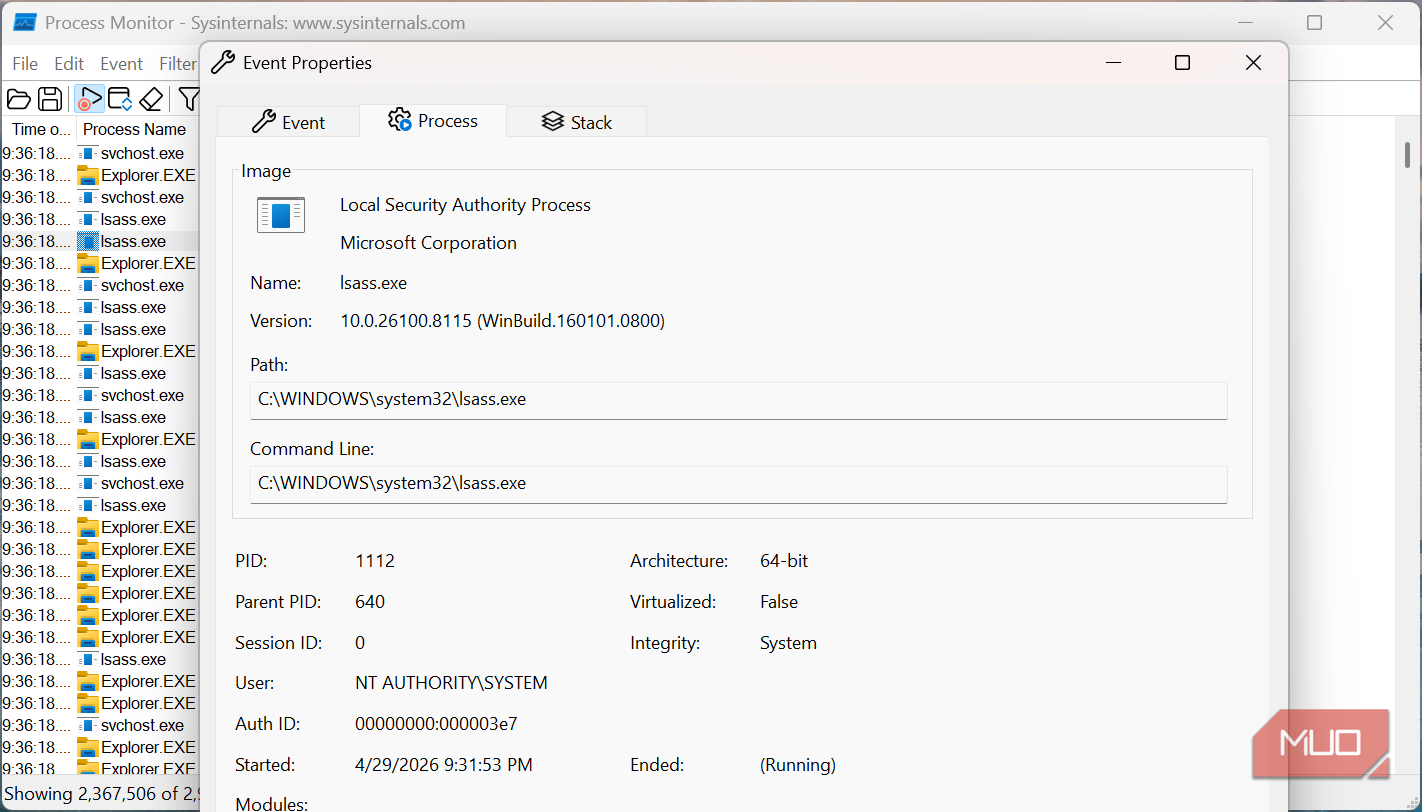Open the Filter menu in Process Monitor
This screenshot has height=812, width=1422.
178,63
